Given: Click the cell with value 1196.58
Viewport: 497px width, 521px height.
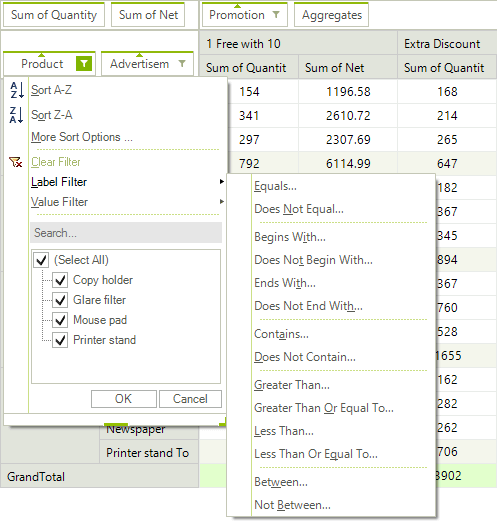Looking at the screenshot, I should (x=348, y=92).
